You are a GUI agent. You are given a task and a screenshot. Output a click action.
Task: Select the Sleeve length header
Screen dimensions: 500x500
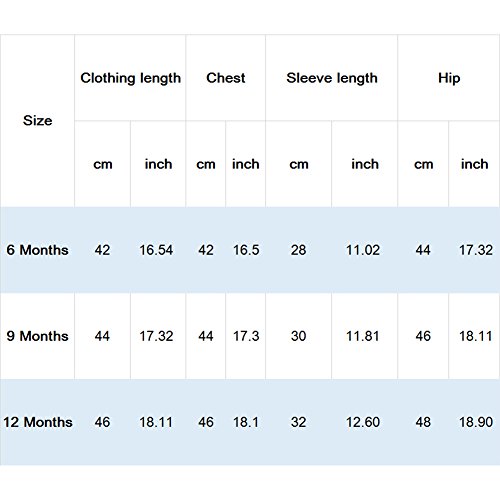tap(332, 78)
